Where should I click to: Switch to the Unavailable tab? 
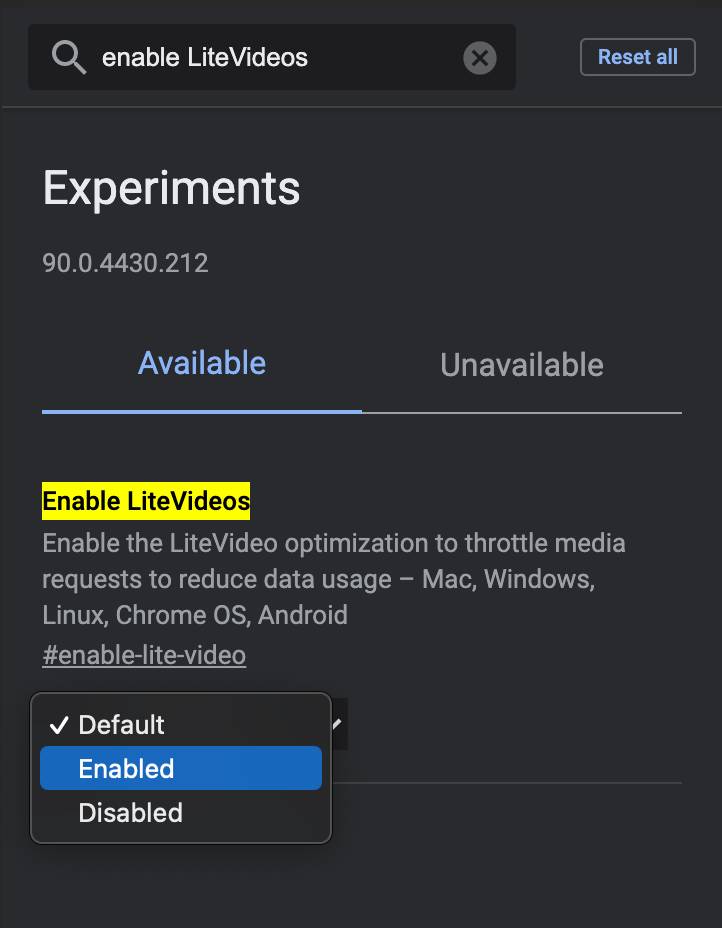521,365
